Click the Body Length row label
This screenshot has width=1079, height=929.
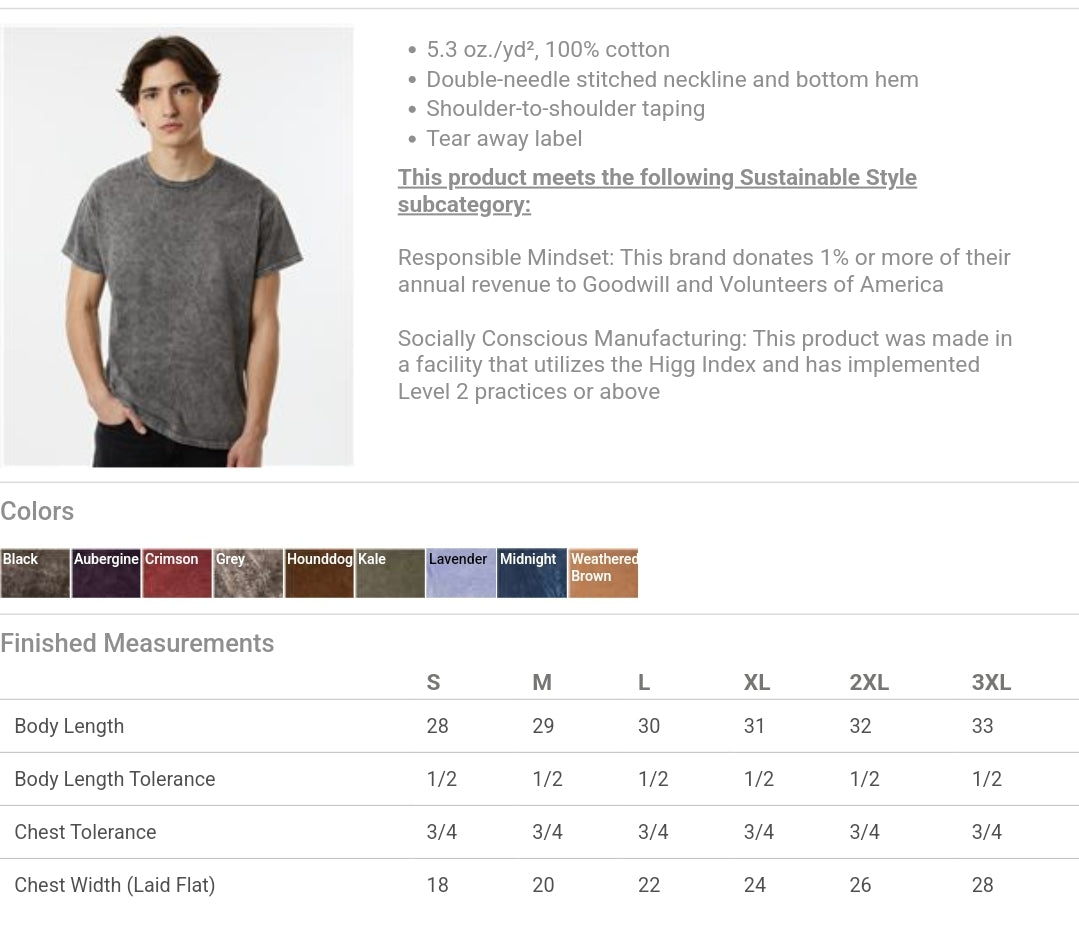(69, 726)
